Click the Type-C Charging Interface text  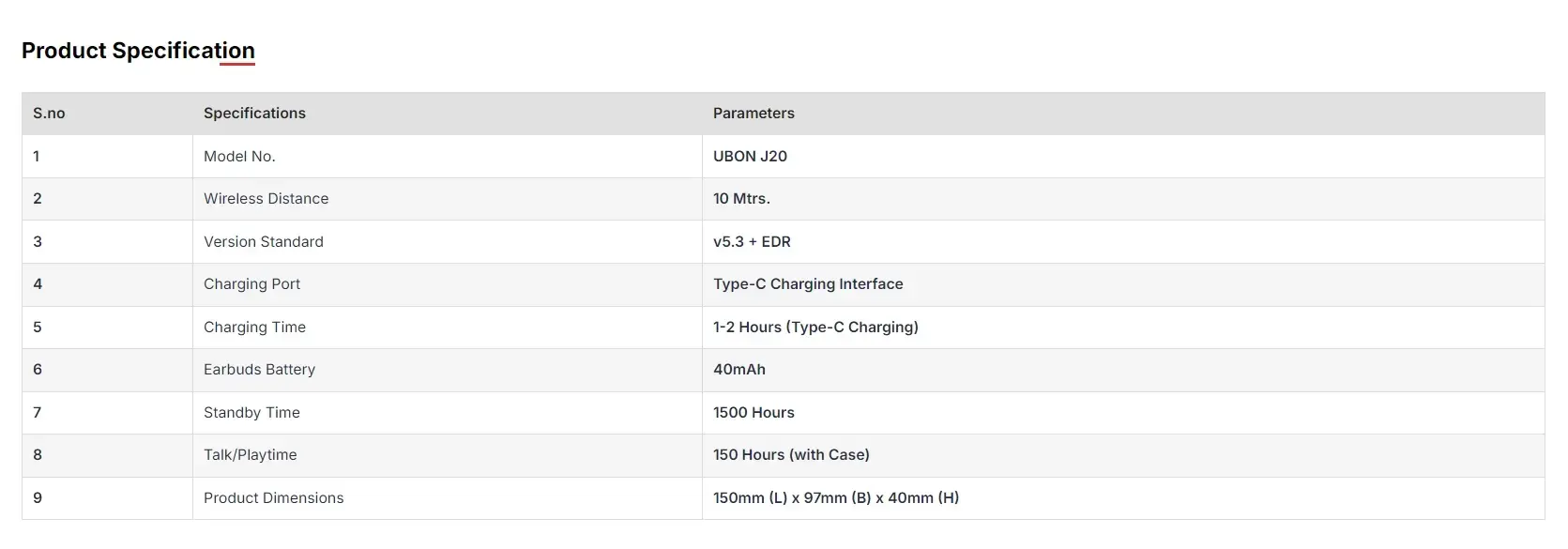[x=808, y=284]
